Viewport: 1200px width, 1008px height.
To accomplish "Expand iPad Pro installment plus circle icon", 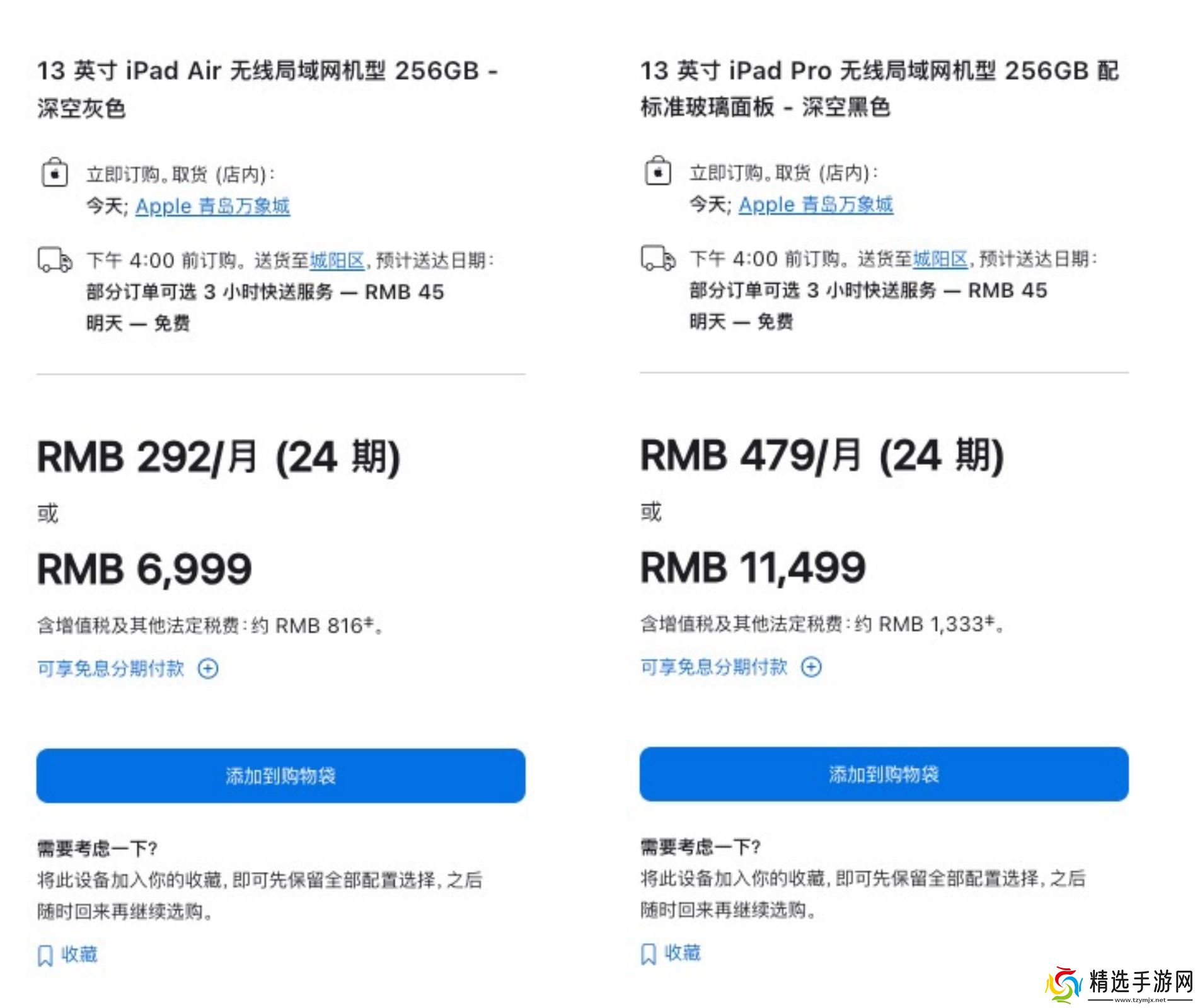I will 811,667.
